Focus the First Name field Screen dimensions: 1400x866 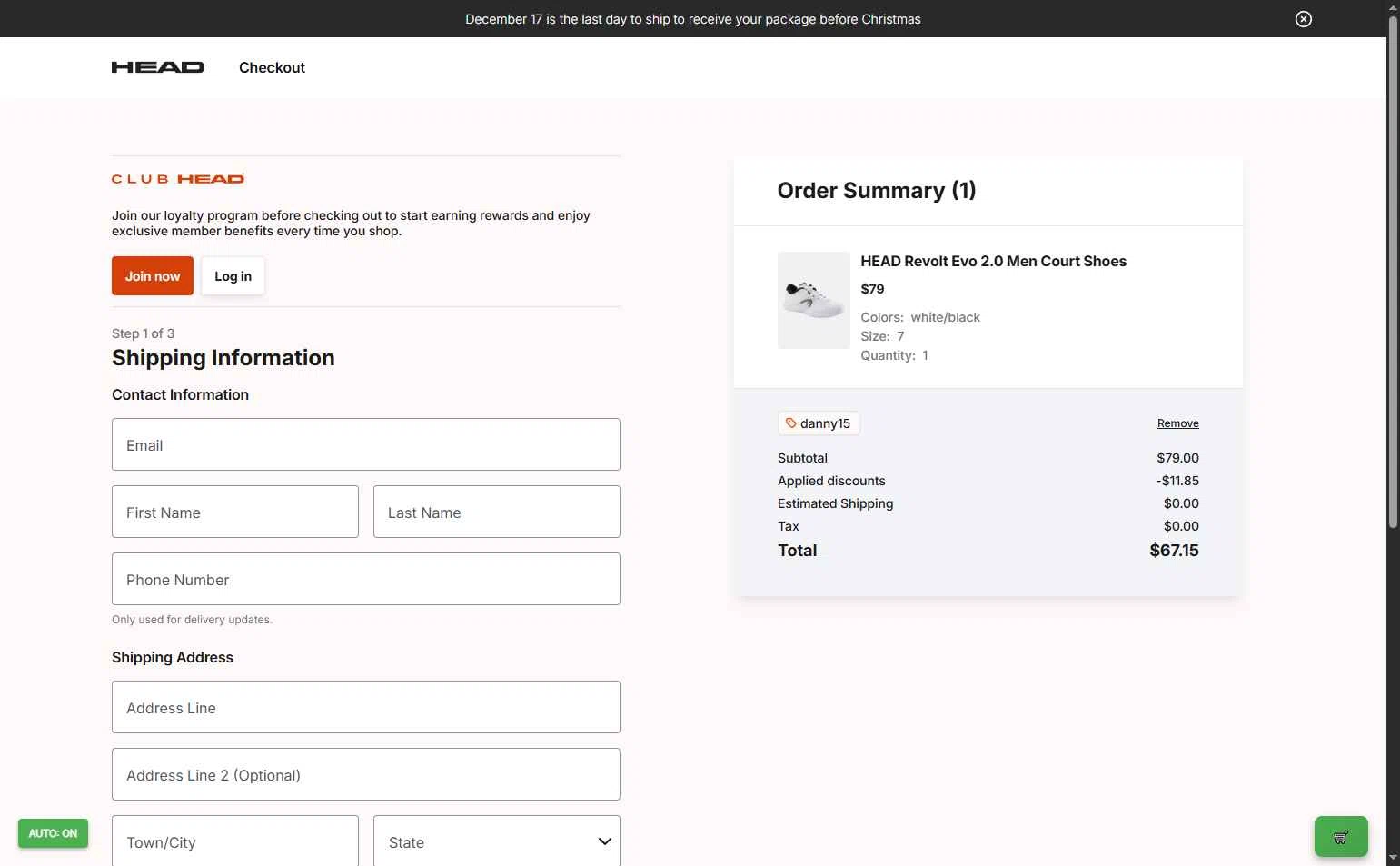click(x=235, y=512)
